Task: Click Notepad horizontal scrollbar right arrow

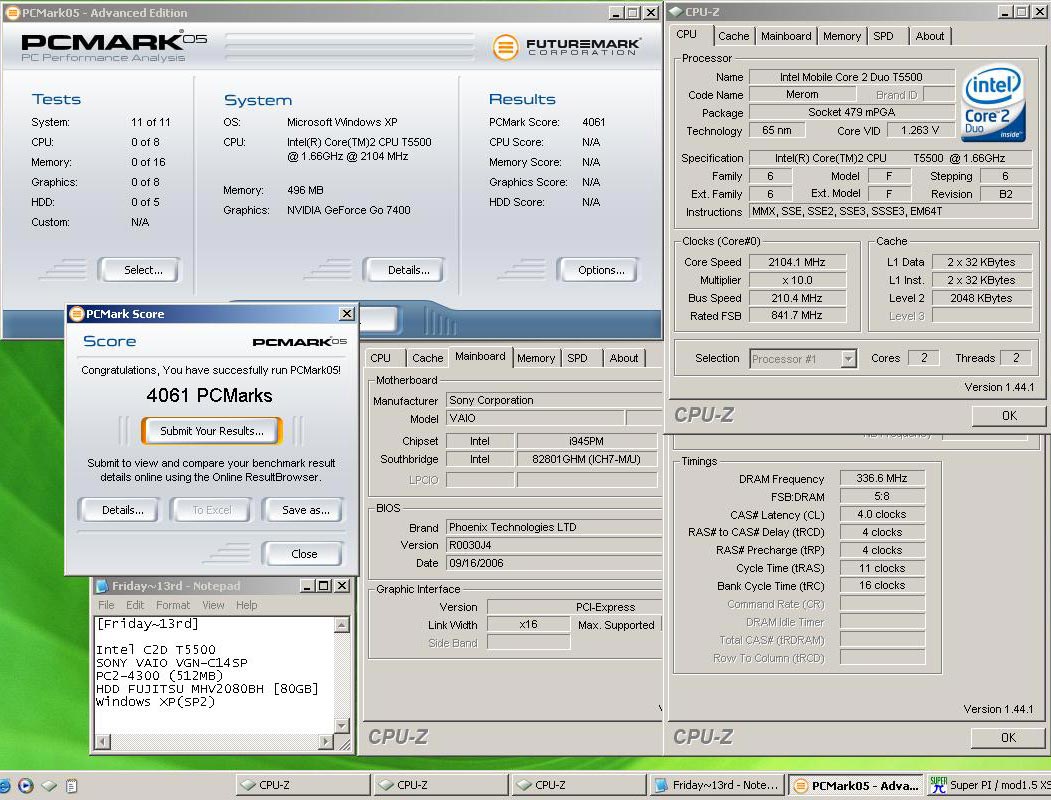Action: 326,741
